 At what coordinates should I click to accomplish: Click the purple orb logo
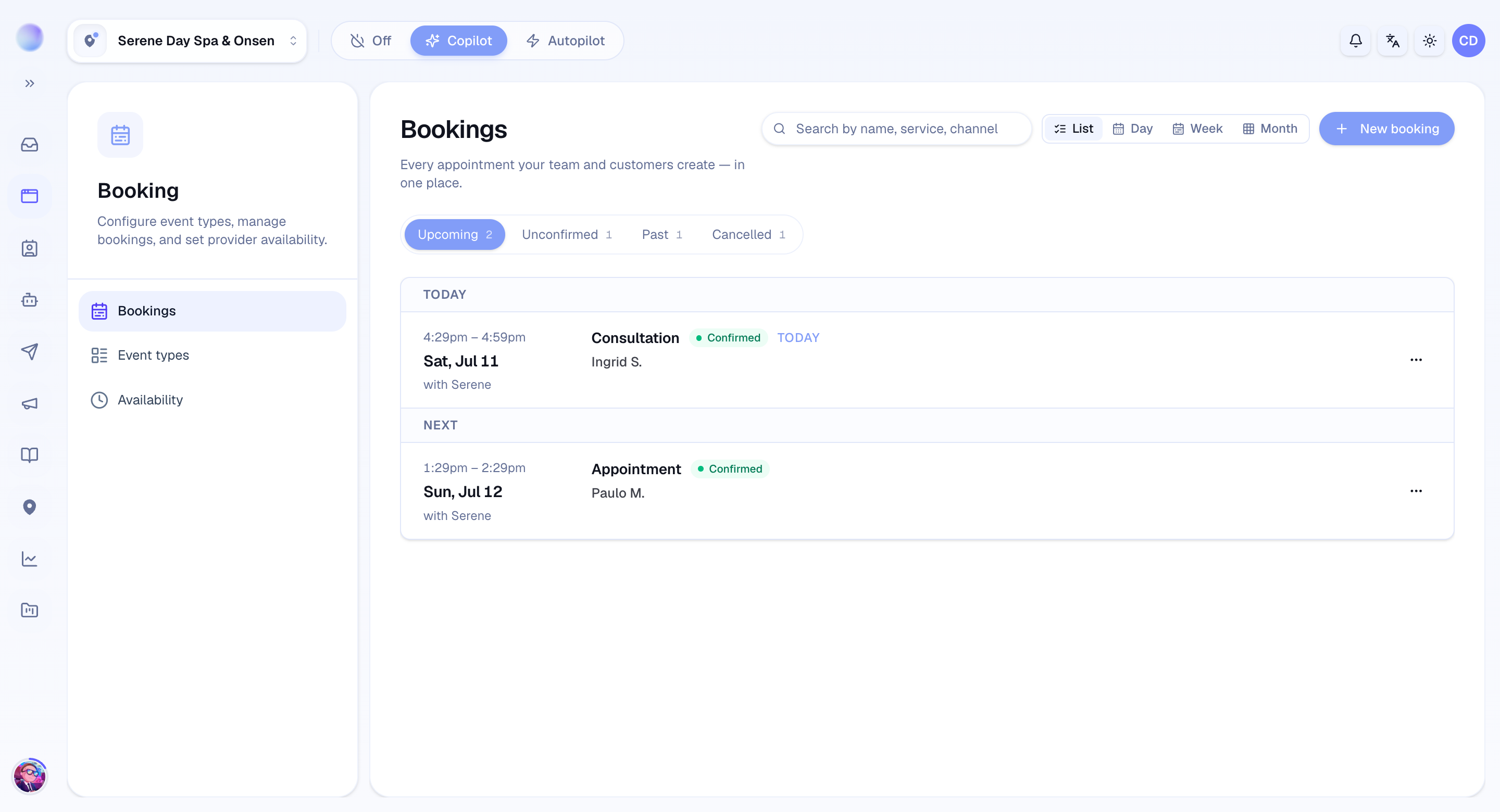[29, 38]
